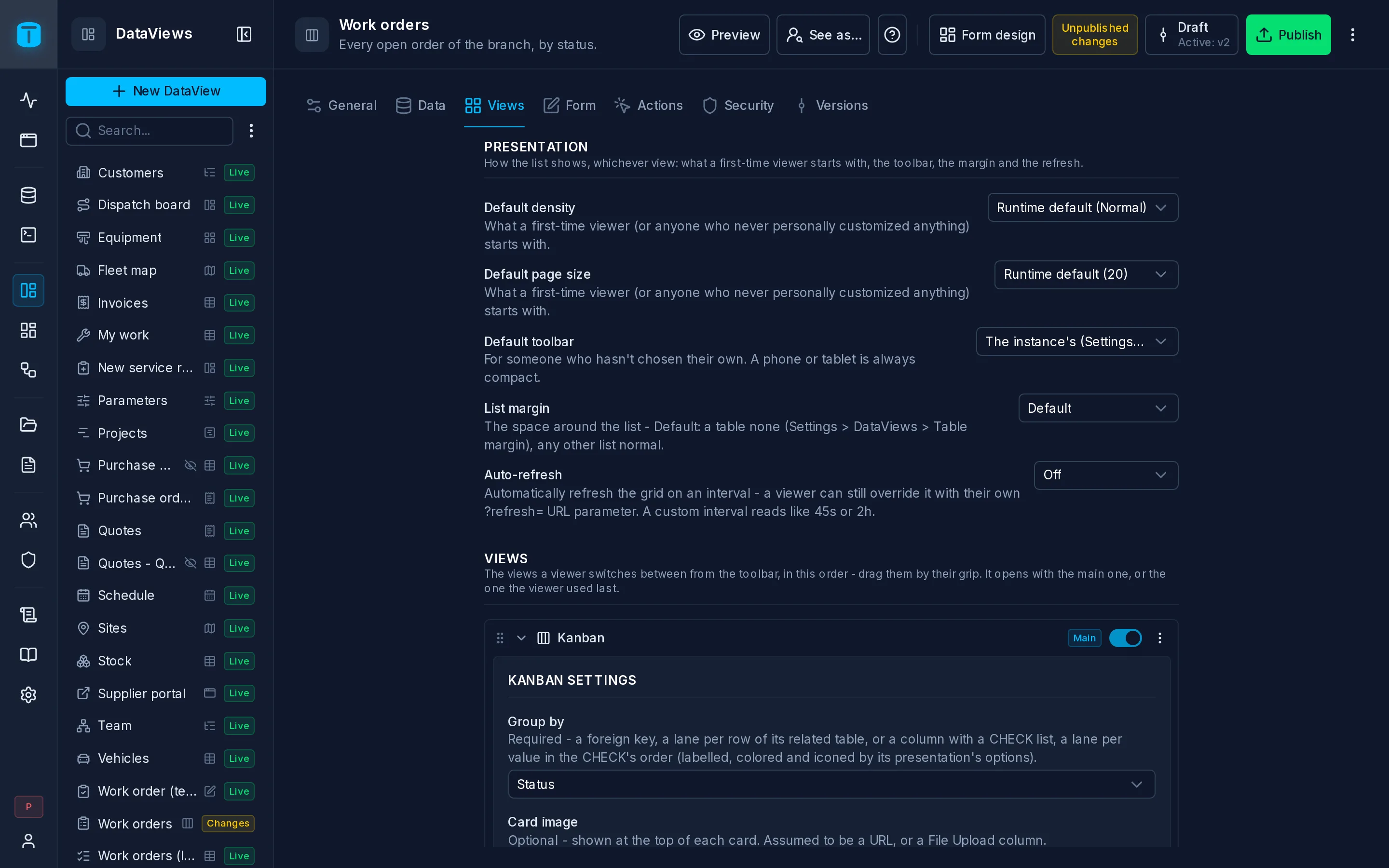Open the Schedule DataView
This screenshot has height=868, width=1389.
(165, 596)
